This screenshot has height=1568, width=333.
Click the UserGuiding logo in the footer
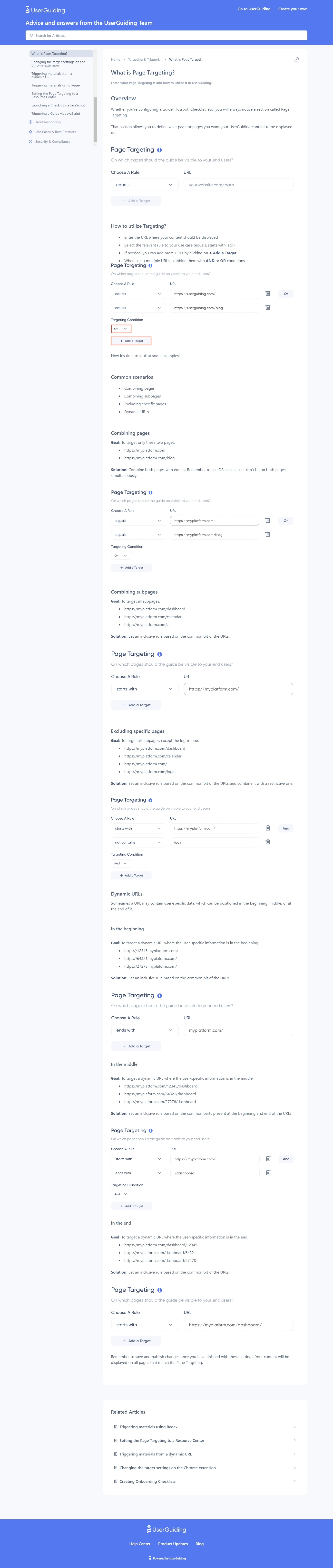[x=166, y=1529]
